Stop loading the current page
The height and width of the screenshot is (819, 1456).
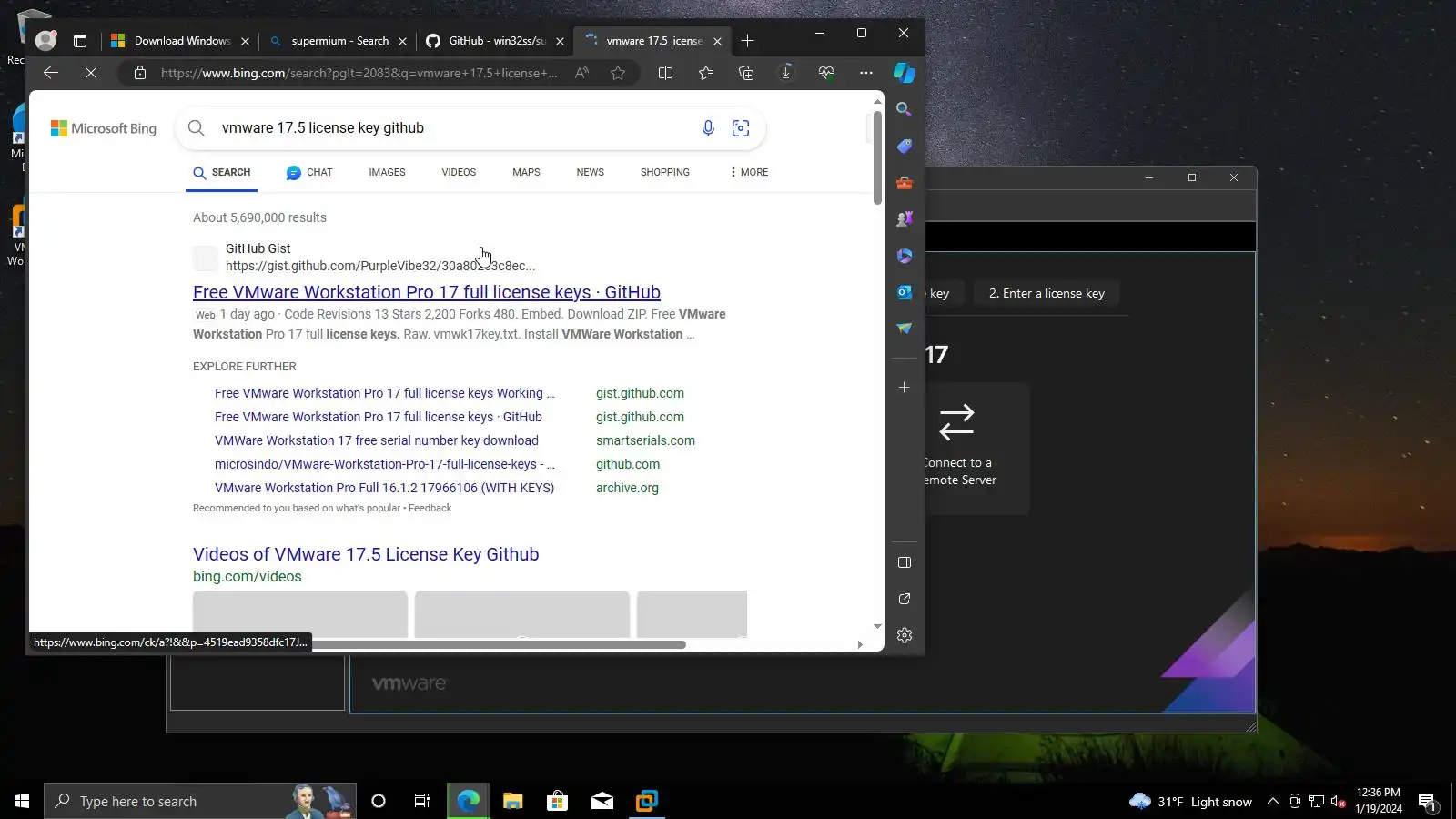tap(91, 73)
